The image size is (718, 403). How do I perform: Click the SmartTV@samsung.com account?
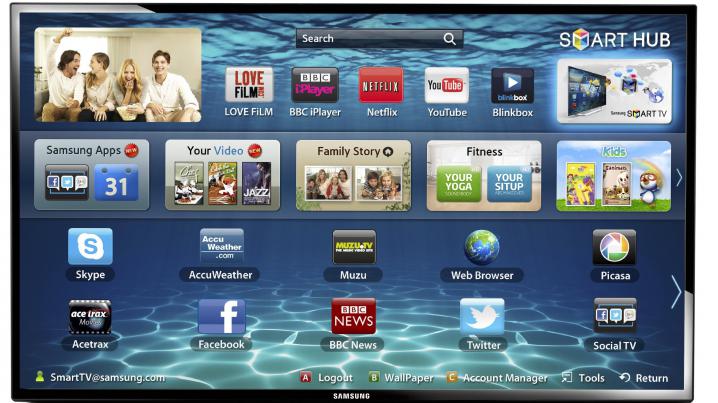pyautogui.click(x=108, y=377)
